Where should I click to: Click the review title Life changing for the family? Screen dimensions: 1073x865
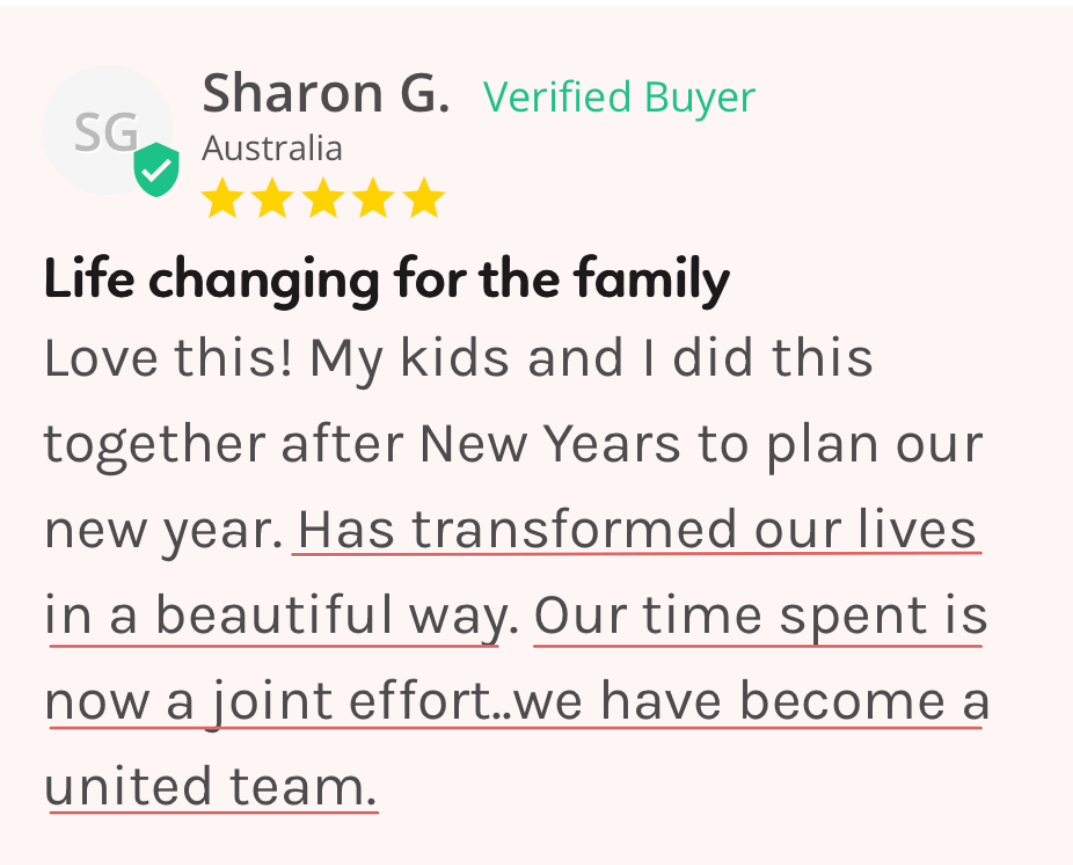[x=387, y=281]
